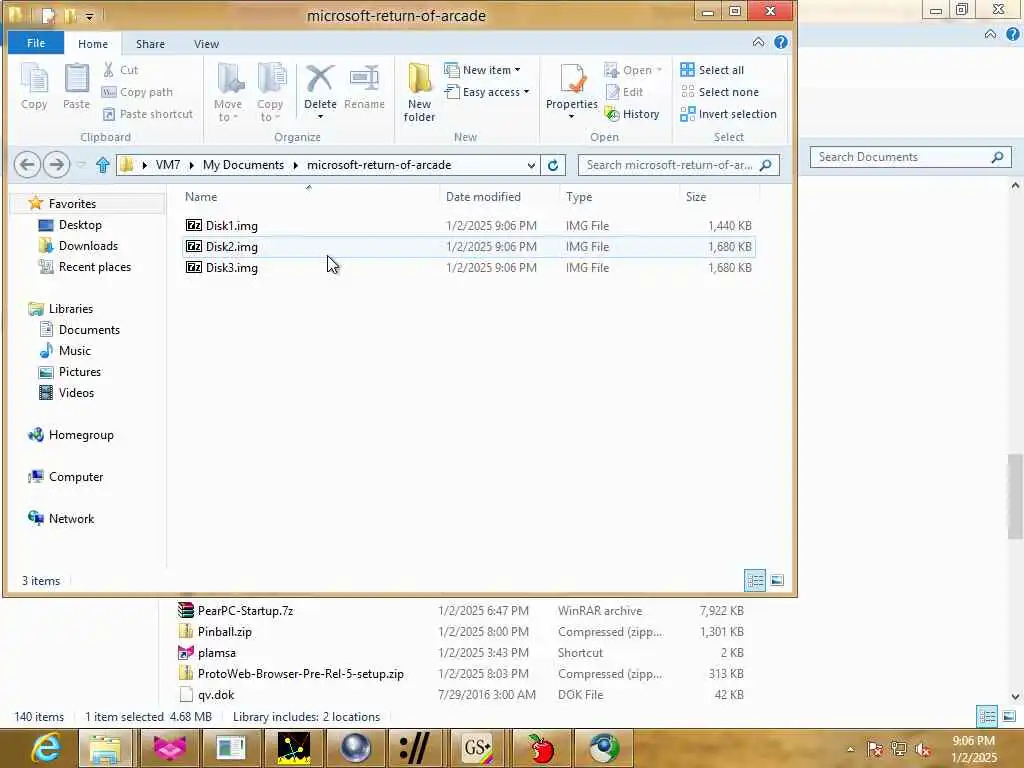The width and height of the screenshot is (1024, 768).
Task: Select the Disk1.img file
Action: [x=469, y=226]
